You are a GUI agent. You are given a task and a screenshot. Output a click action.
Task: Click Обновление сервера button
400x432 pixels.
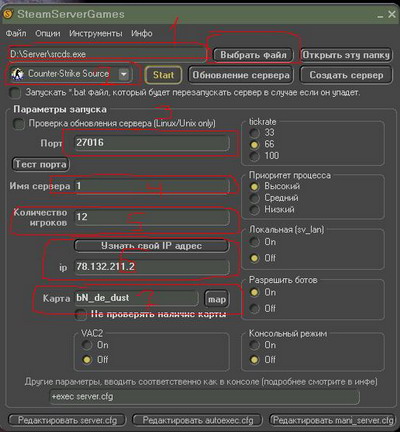241,75
